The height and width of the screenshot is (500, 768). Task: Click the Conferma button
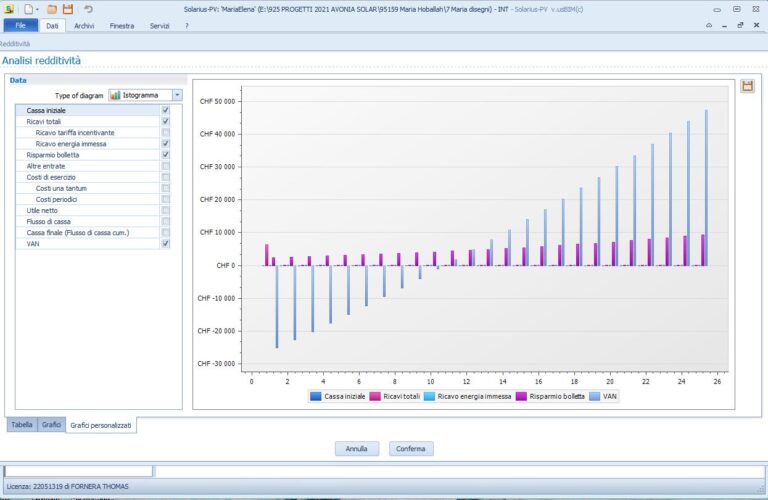[x=410, y=449]
